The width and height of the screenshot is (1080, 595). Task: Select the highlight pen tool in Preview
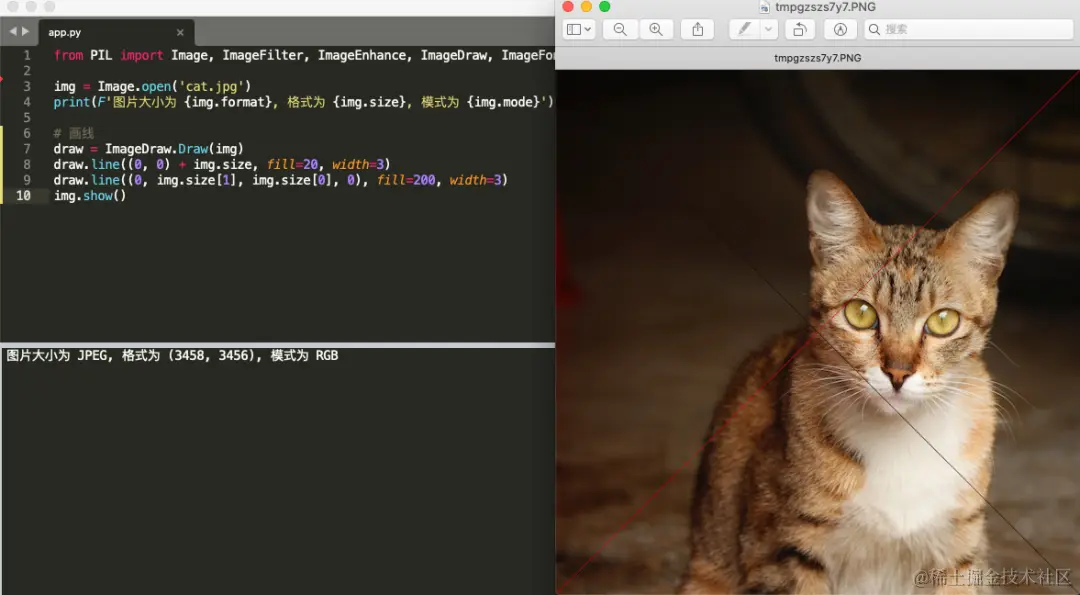click(745, 30)
